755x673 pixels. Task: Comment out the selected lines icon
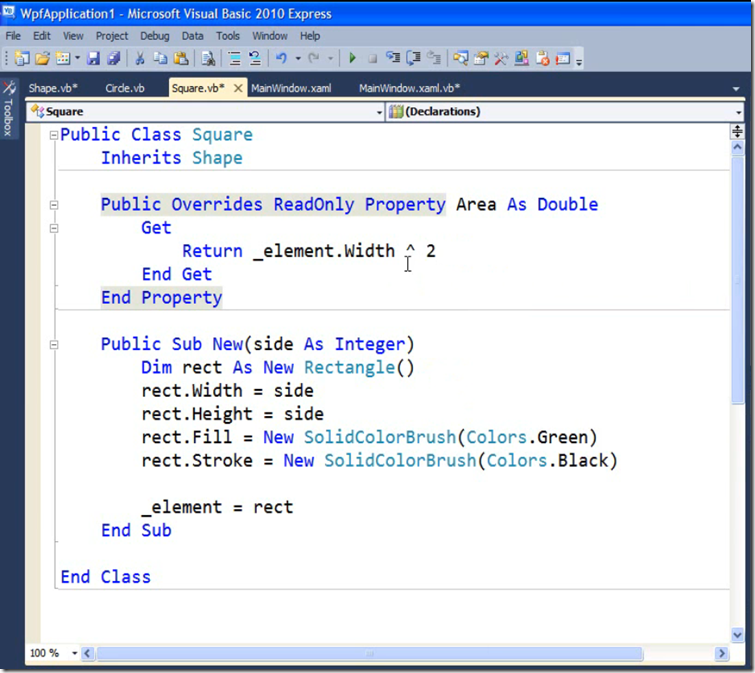click(x=234, y=58)
